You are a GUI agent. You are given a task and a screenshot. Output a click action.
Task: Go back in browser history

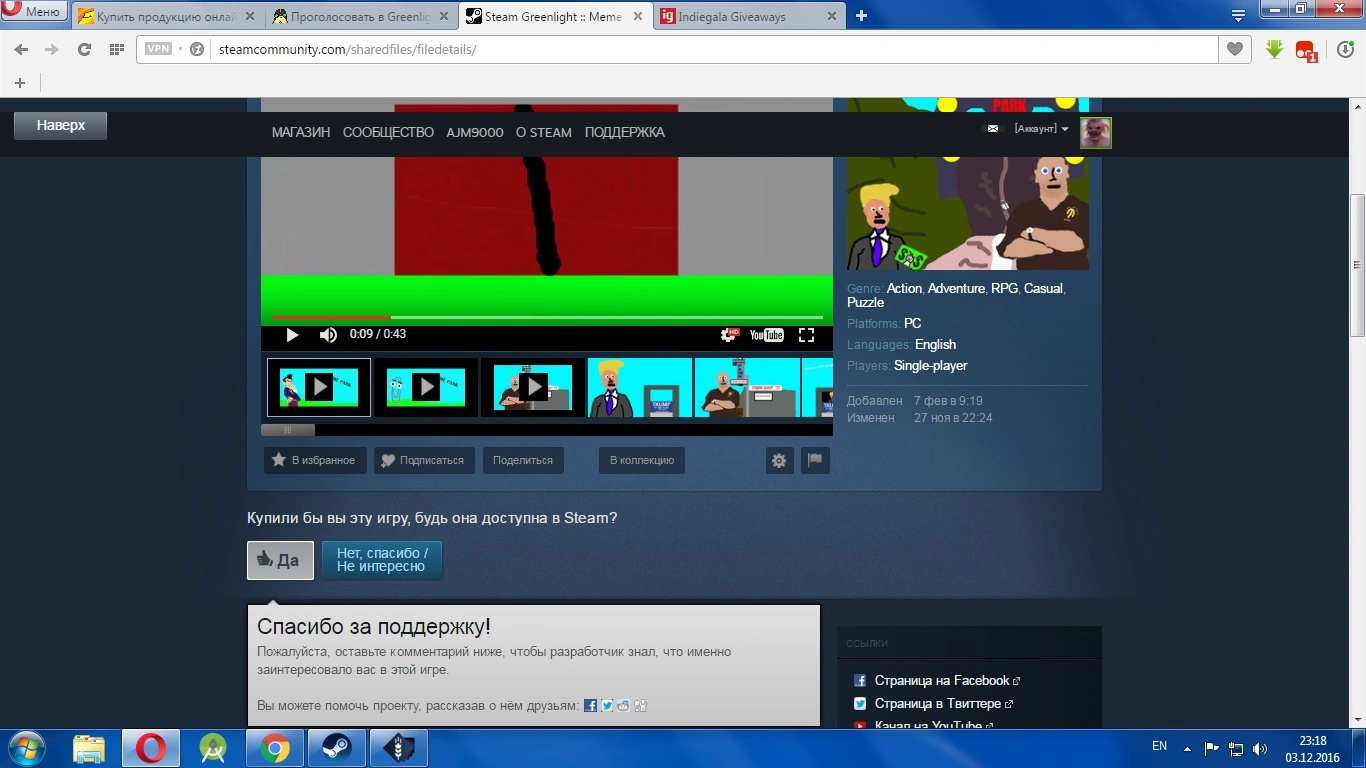point(21,49)
